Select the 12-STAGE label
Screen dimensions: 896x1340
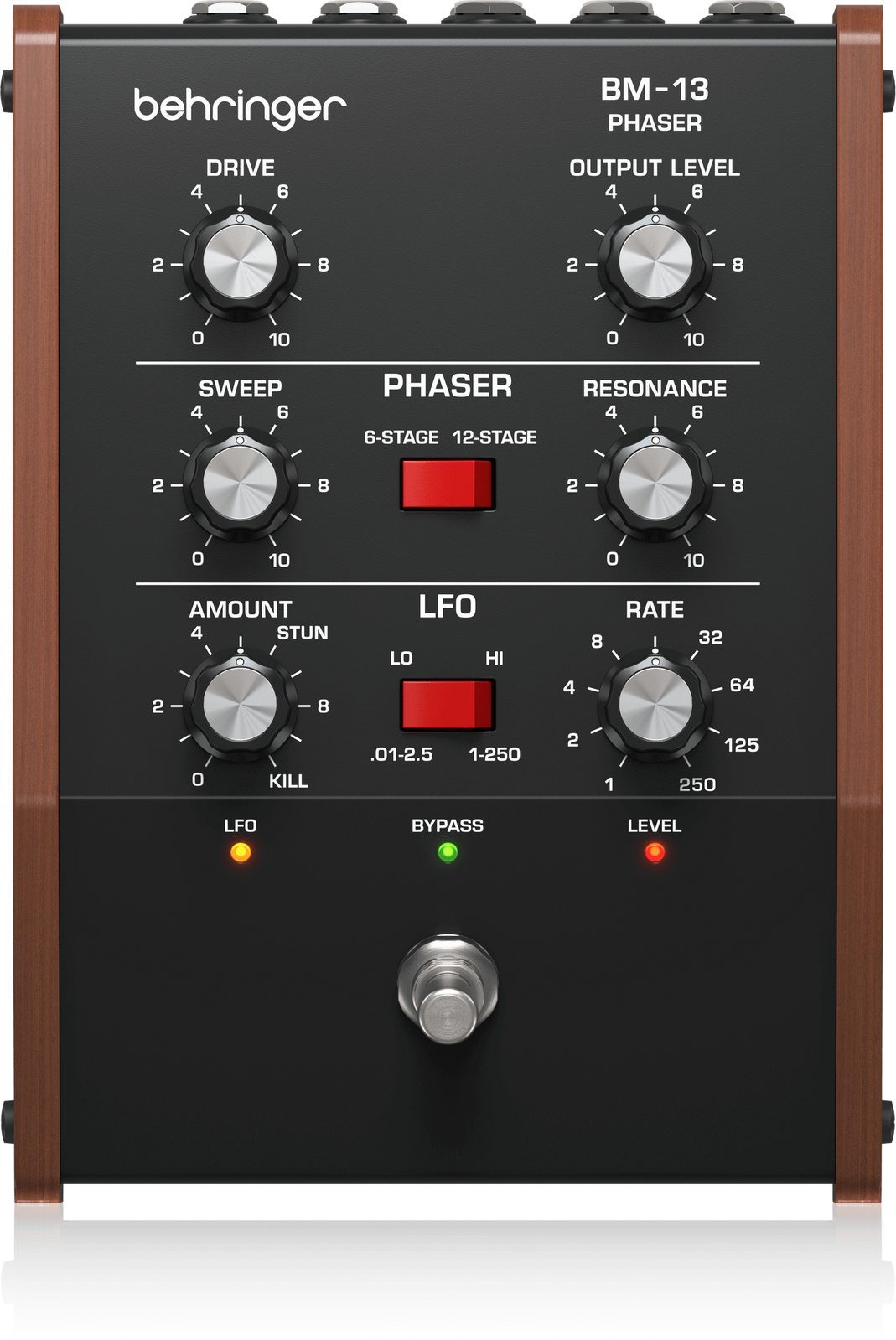(495, 437)
